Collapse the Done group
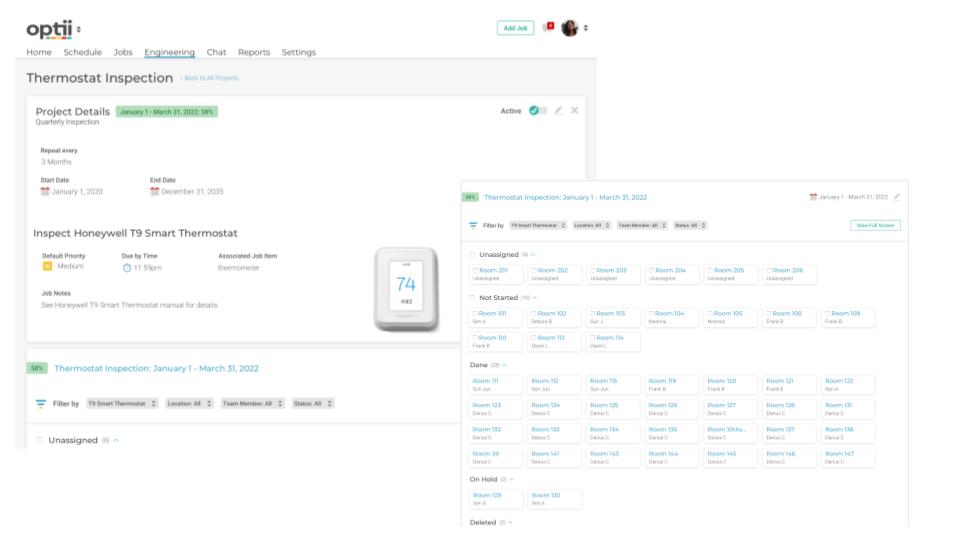 [x=504, y=365]
